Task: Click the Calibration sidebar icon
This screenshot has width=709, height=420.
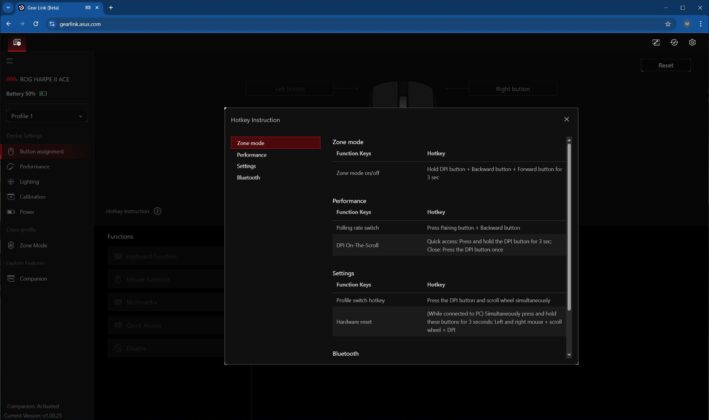Action: [11, 197]
